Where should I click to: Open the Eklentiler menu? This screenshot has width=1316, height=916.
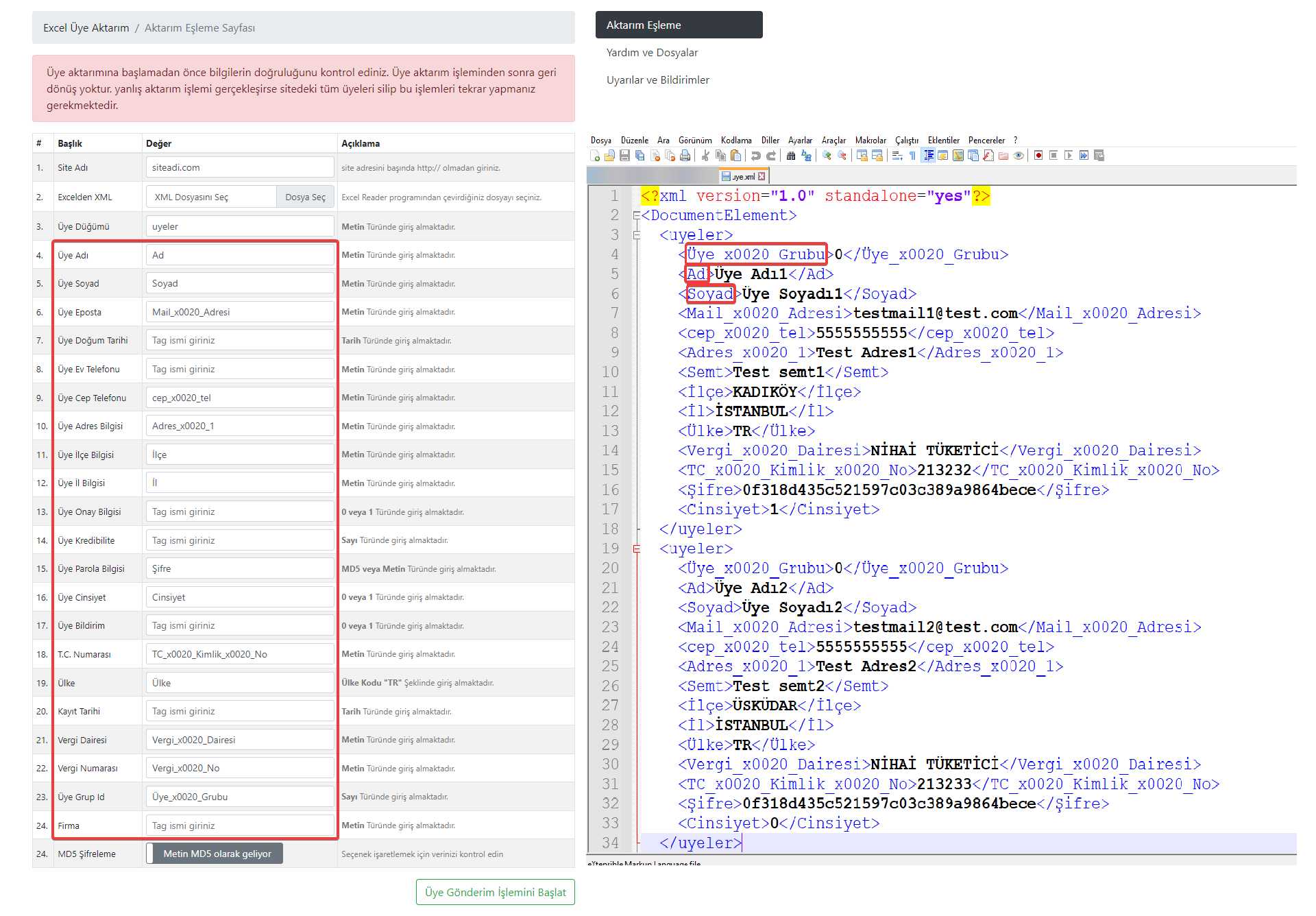tap(943, 140)
